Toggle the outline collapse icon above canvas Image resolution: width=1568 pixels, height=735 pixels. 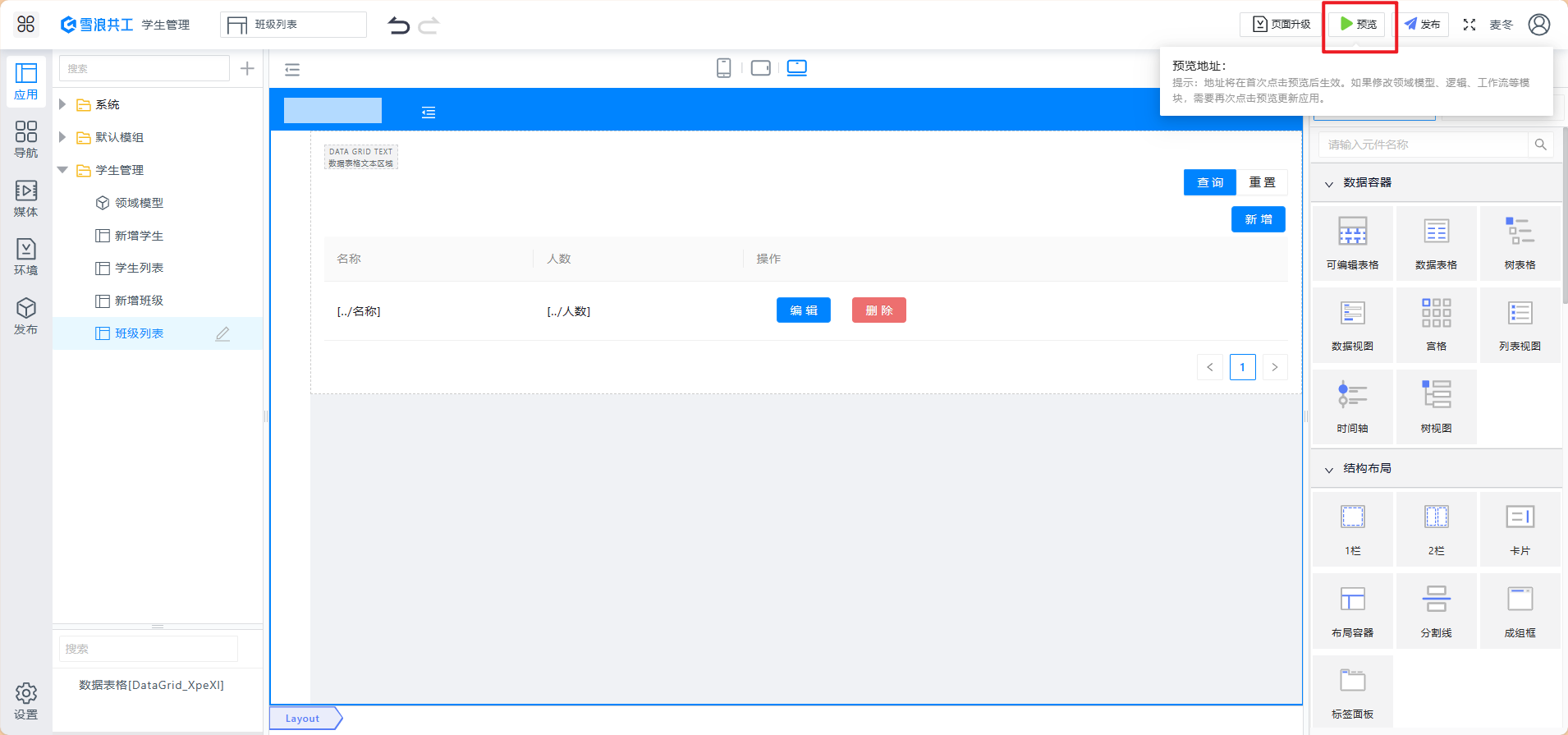292,70
